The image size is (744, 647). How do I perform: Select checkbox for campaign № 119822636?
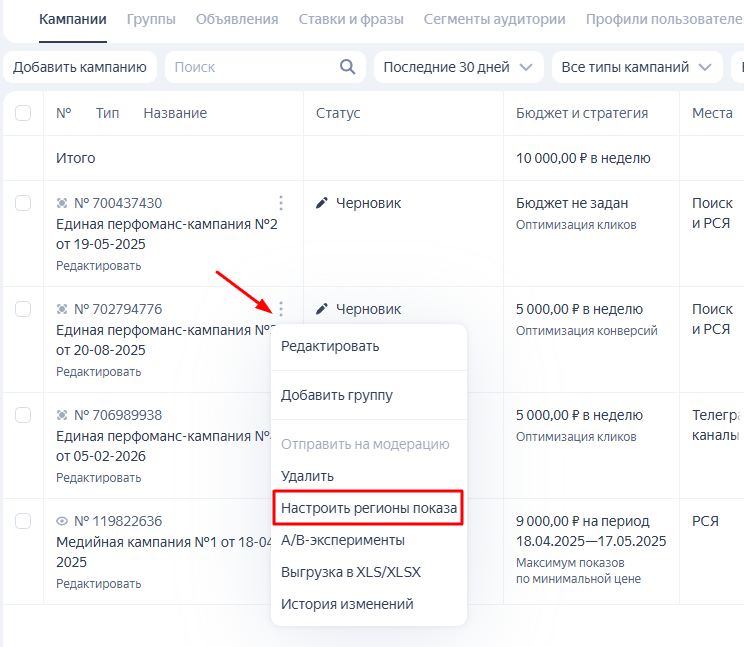coord(23,521)
